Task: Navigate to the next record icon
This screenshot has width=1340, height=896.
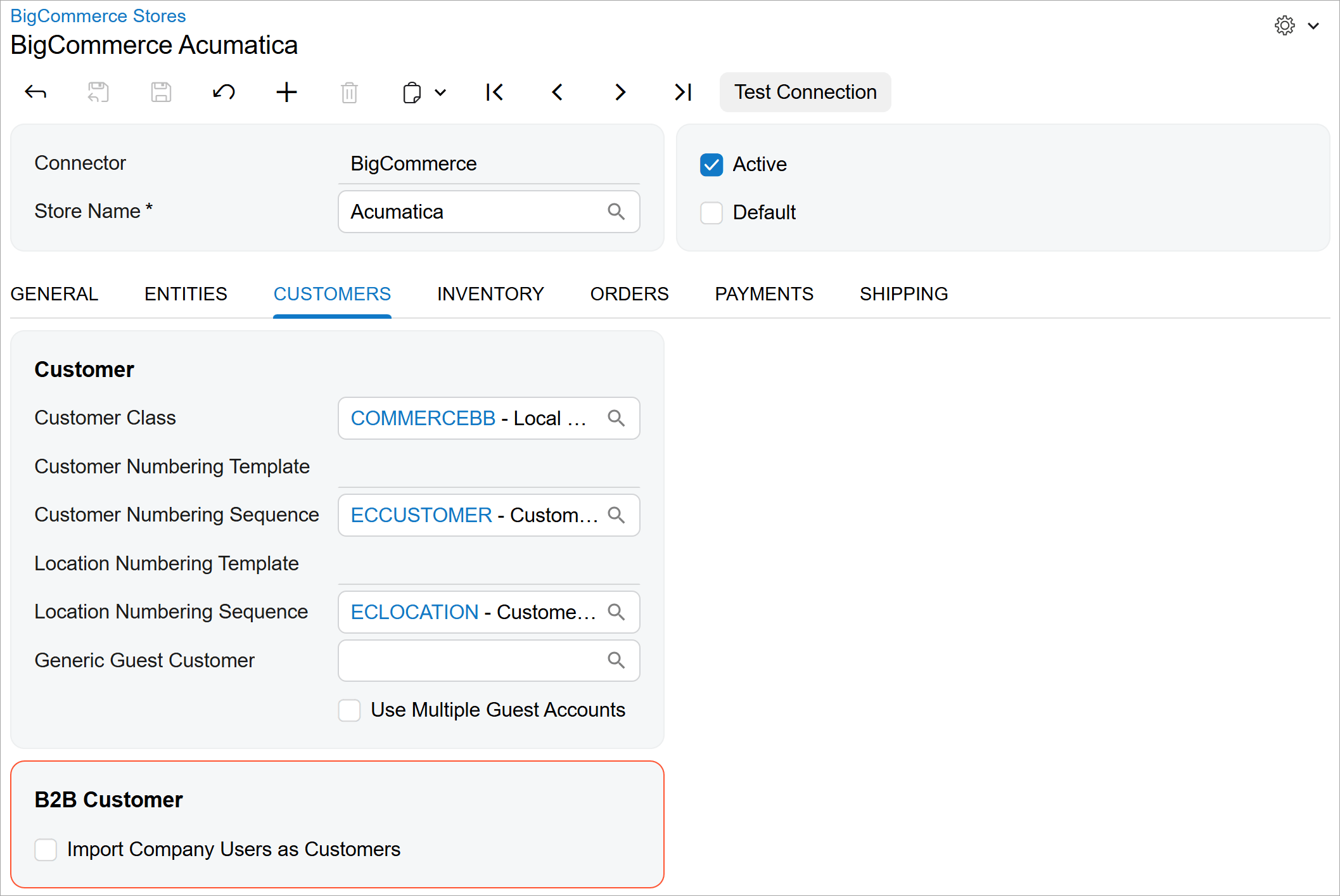Action: click(x=620, y=92)
